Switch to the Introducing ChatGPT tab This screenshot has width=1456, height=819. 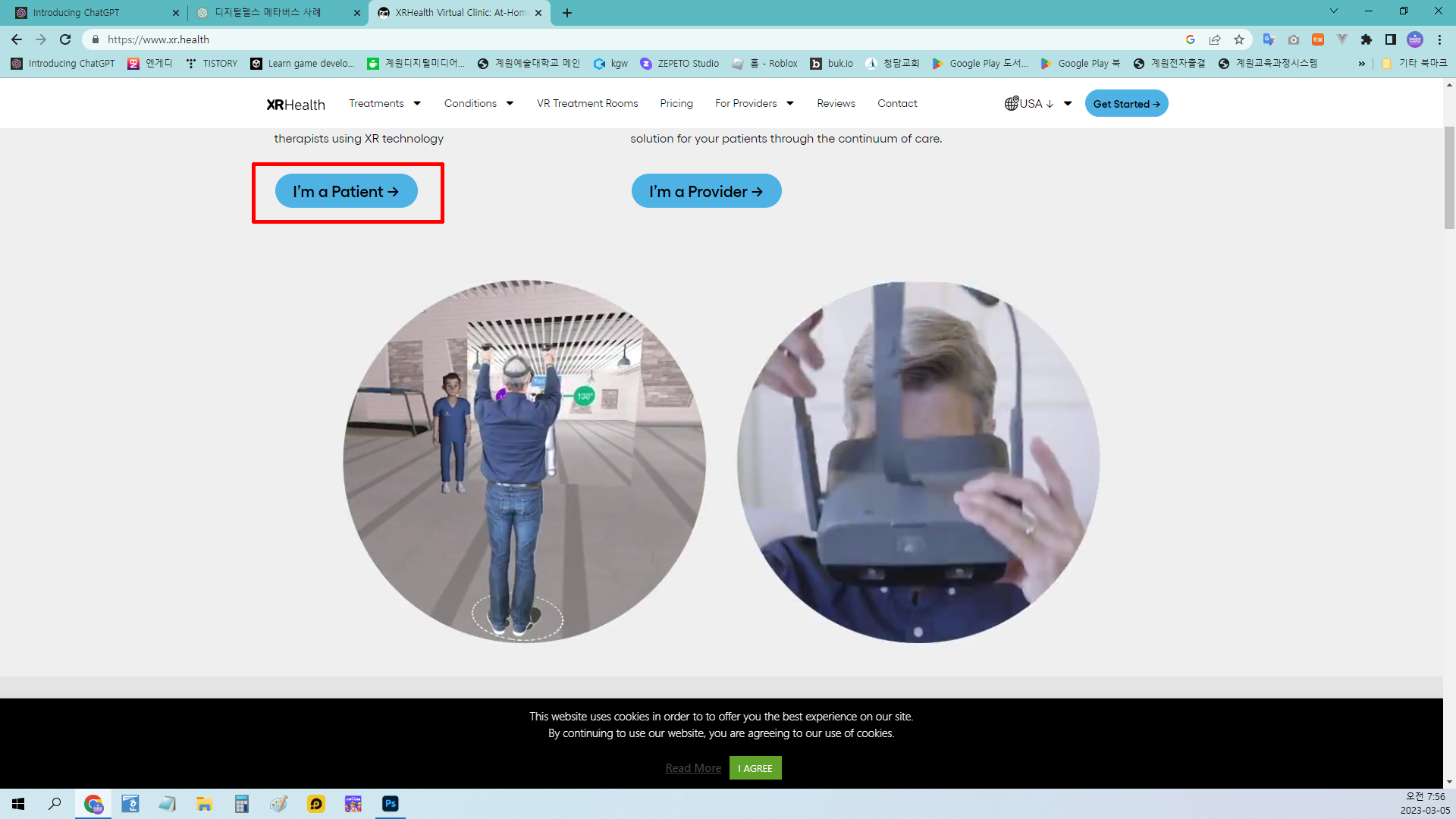tap(95, 13)
